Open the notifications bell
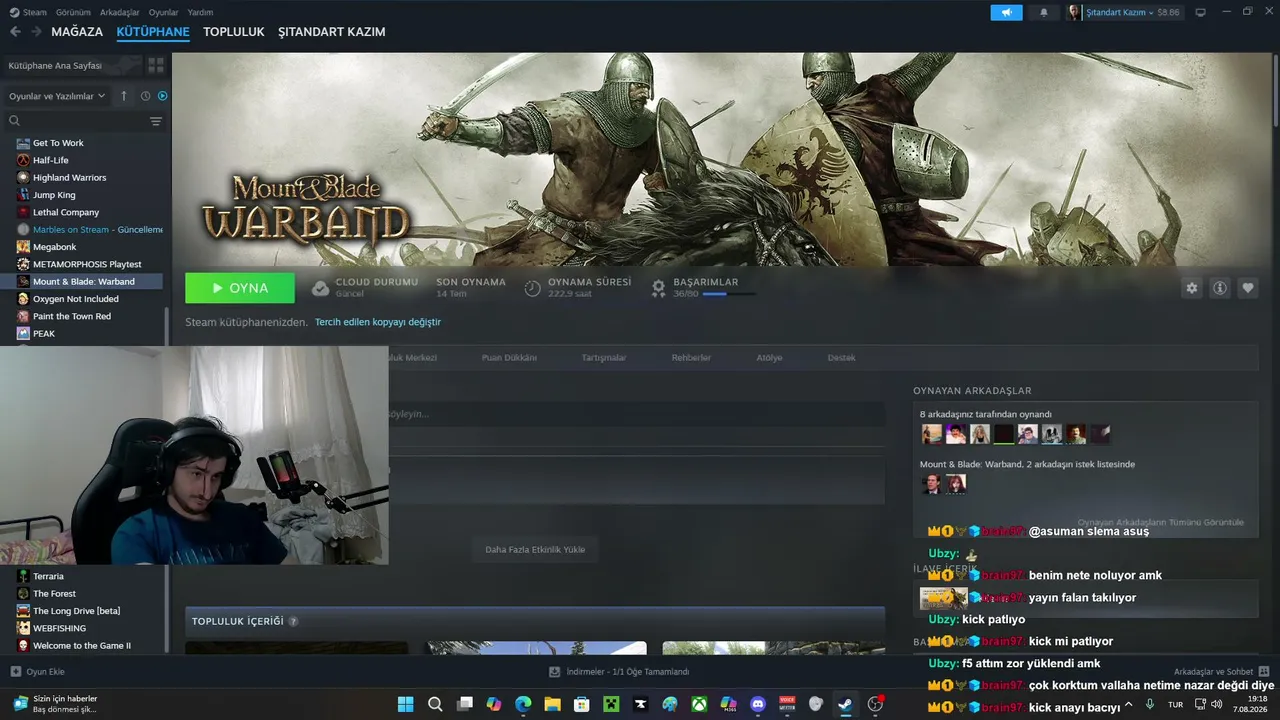Viewport: 1280px width, 720px height. point(1044,12)
